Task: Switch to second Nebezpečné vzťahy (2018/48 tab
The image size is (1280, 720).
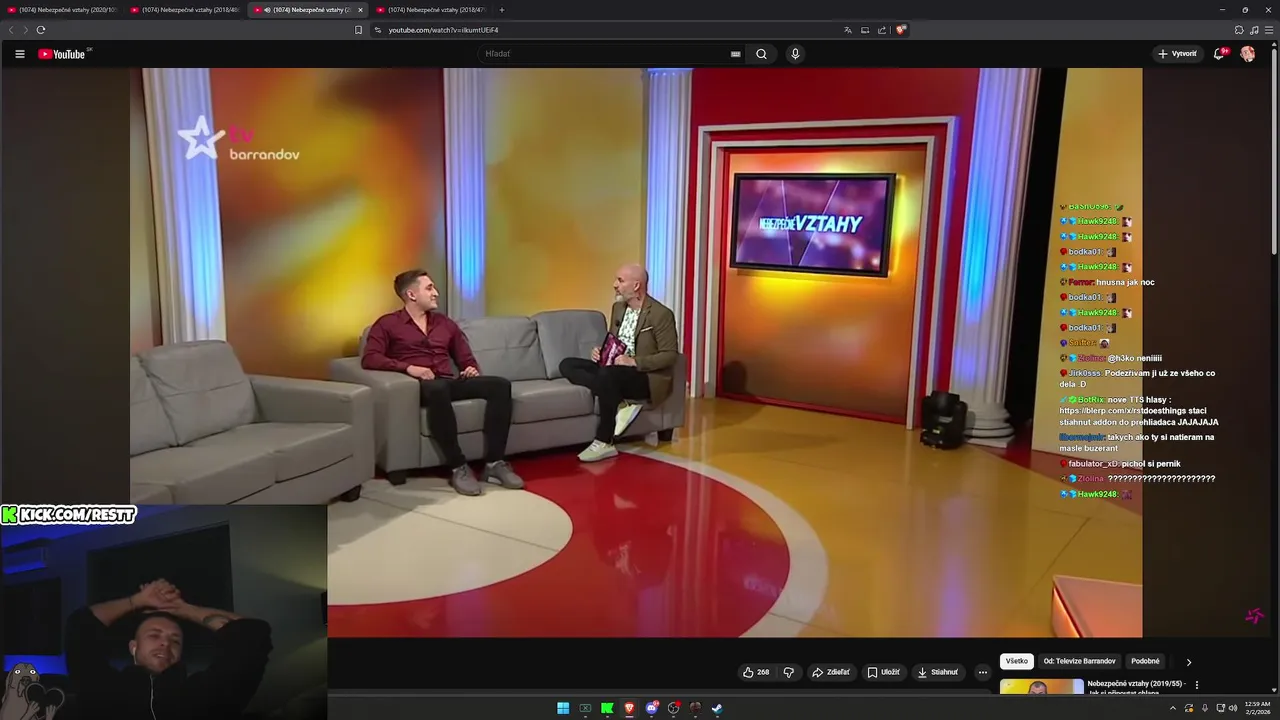Action: [x=185, y=10]
